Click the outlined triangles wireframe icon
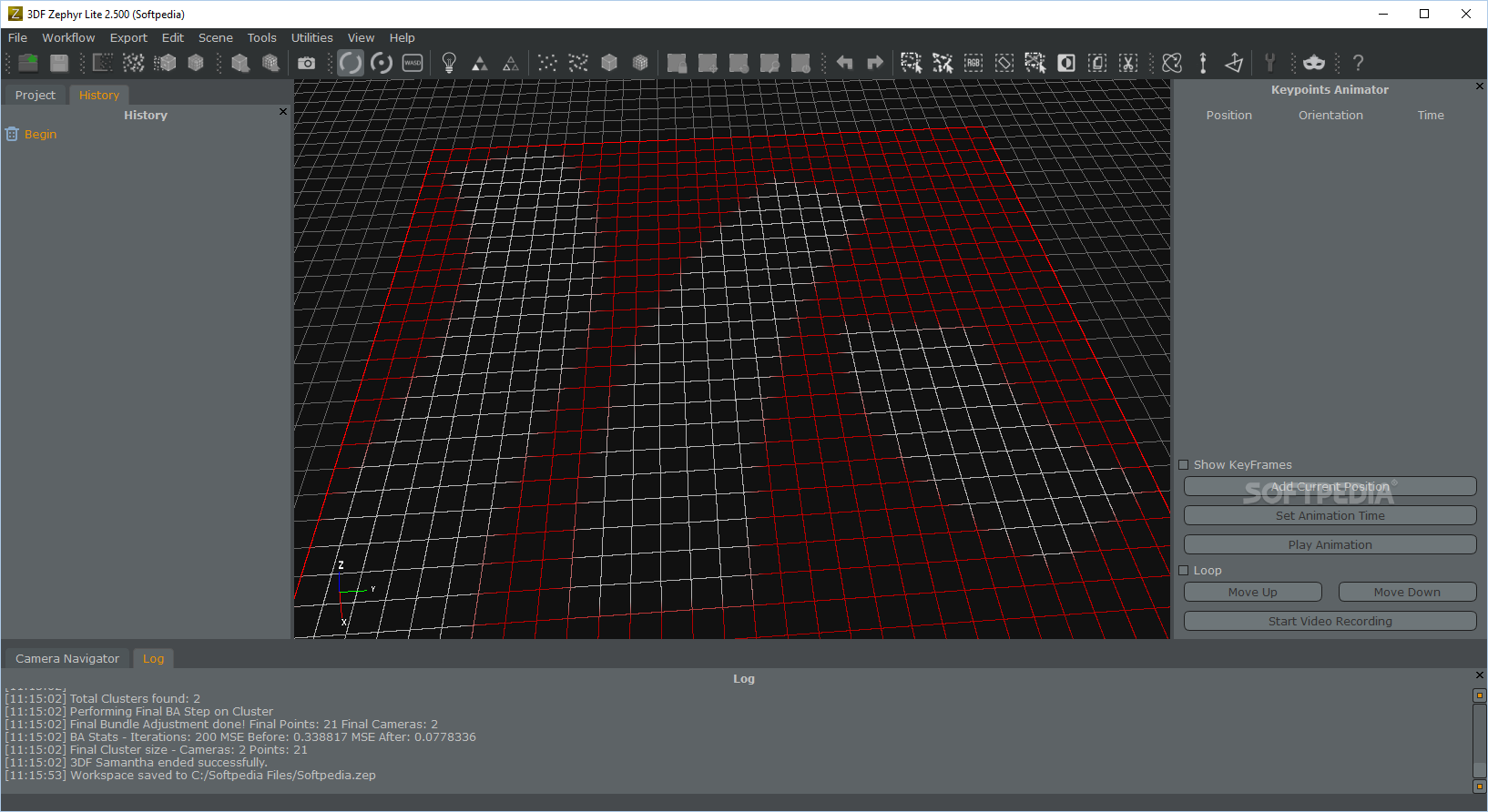Viewport: 1488px width, 812px height. coord(511,63)
